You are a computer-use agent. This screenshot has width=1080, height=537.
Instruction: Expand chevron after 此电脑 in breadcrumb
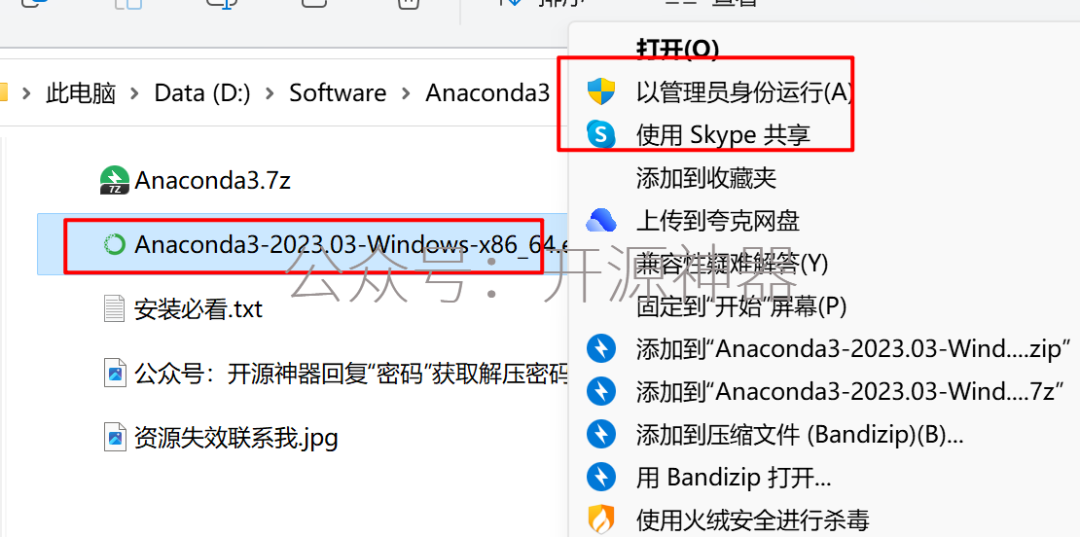135,92
